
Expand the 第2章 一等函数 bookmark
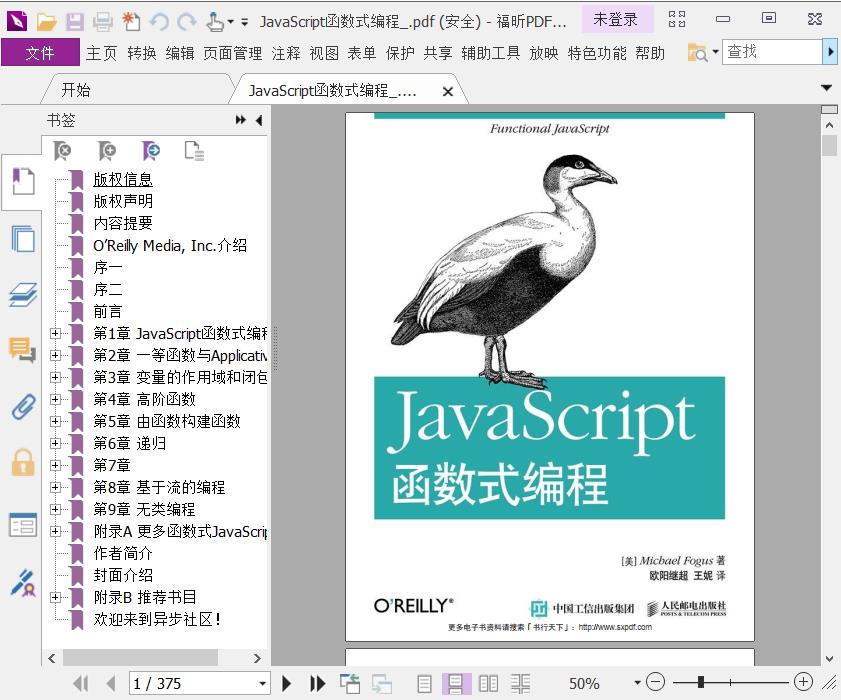click(x=55, y=355)
